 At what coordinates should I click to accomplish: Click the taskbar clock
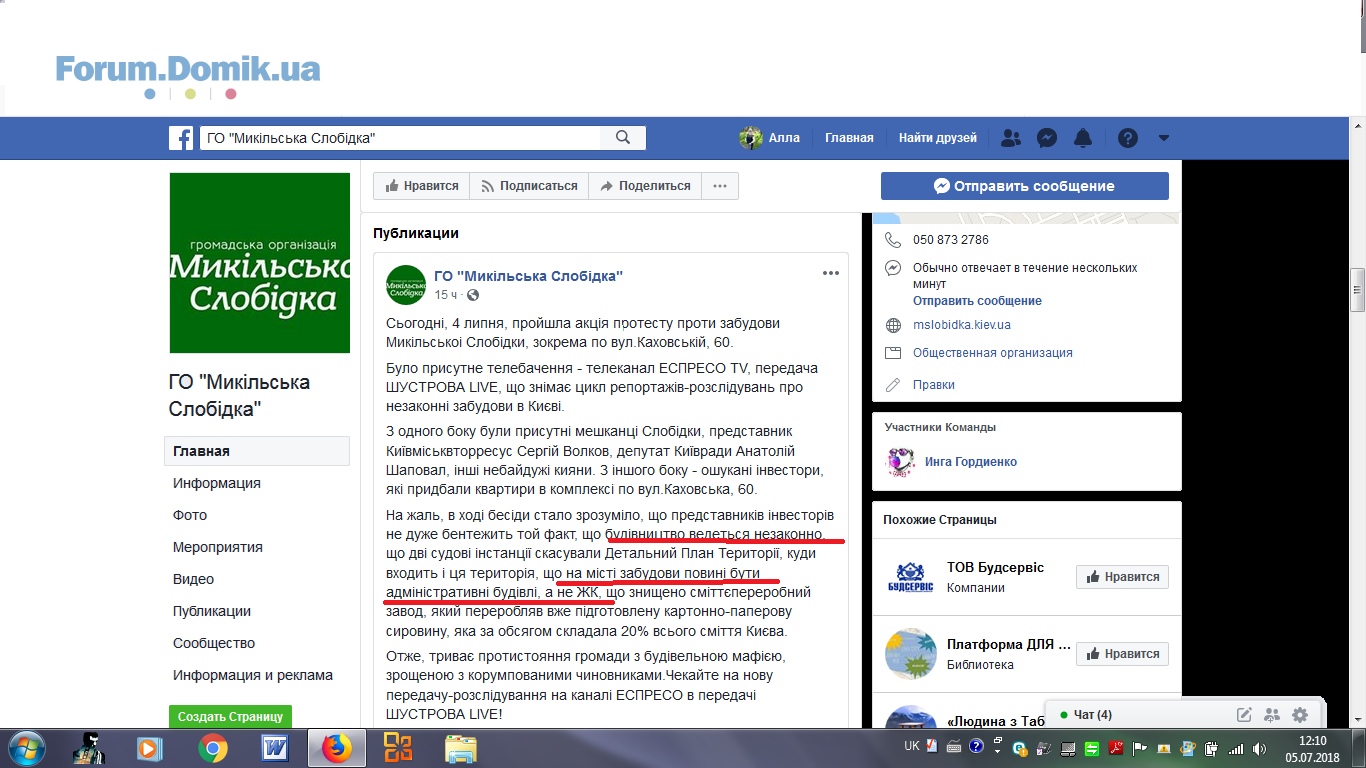(1312, 748)
